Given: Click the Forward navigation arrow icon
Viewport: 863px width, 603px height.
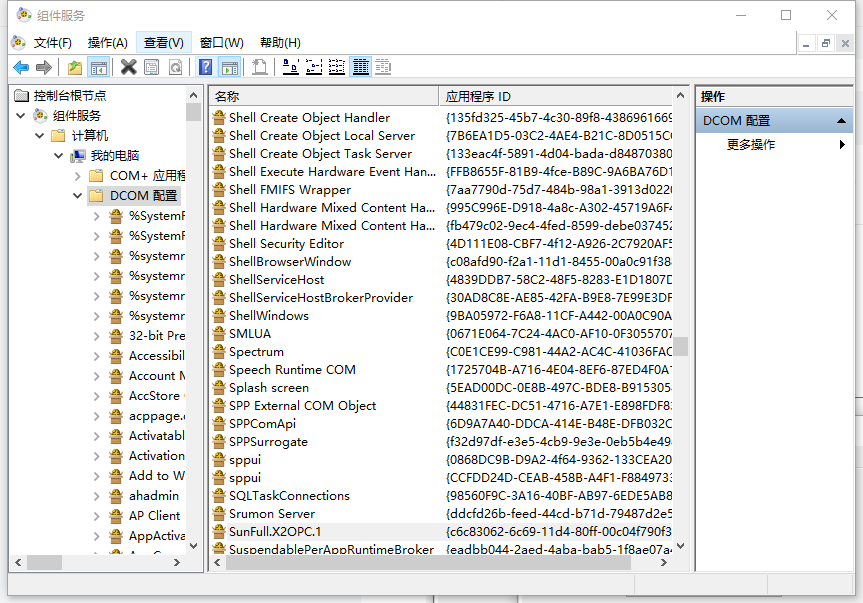Looking at the screenshot, I should pos(44,67).
